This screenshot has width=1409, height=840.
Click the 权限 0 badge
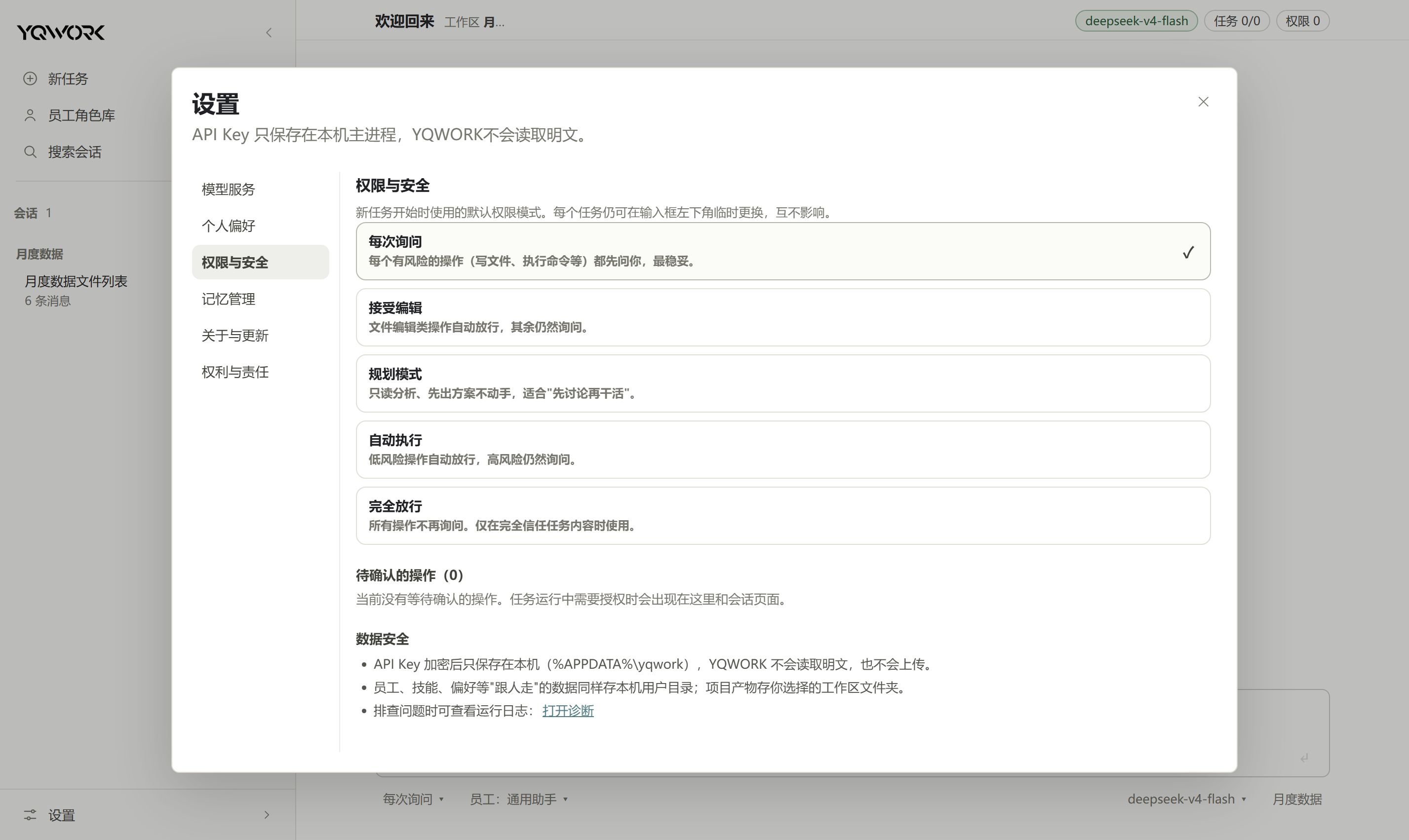point(1302,21)
